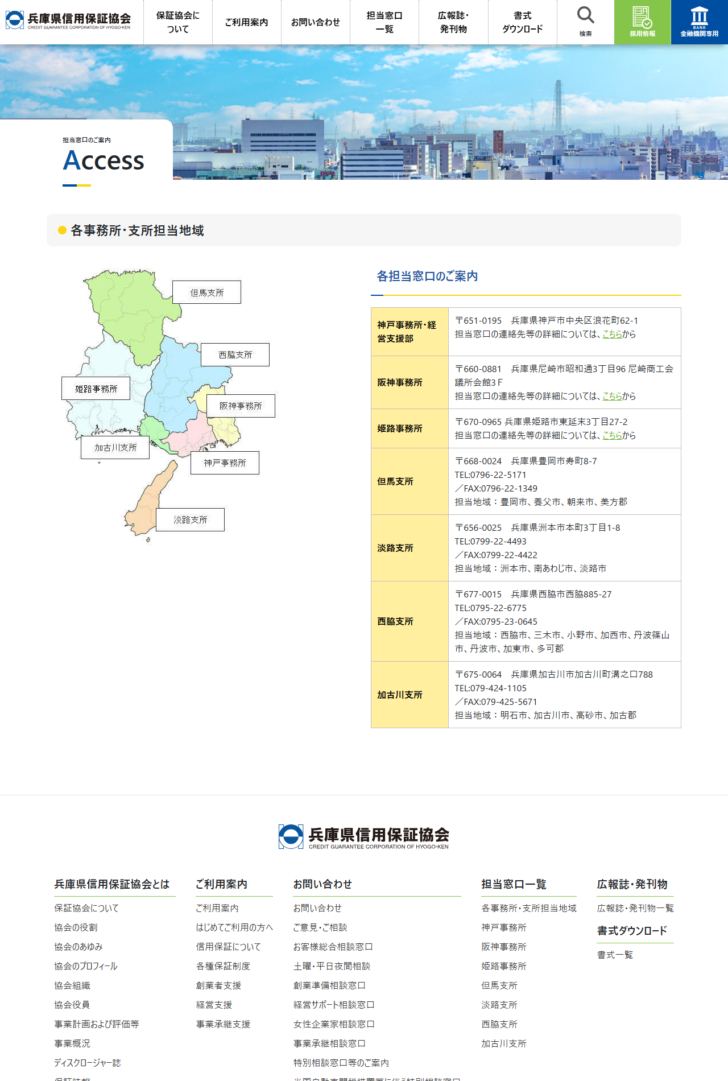Open the search magnifier icon

pos(585,21)
